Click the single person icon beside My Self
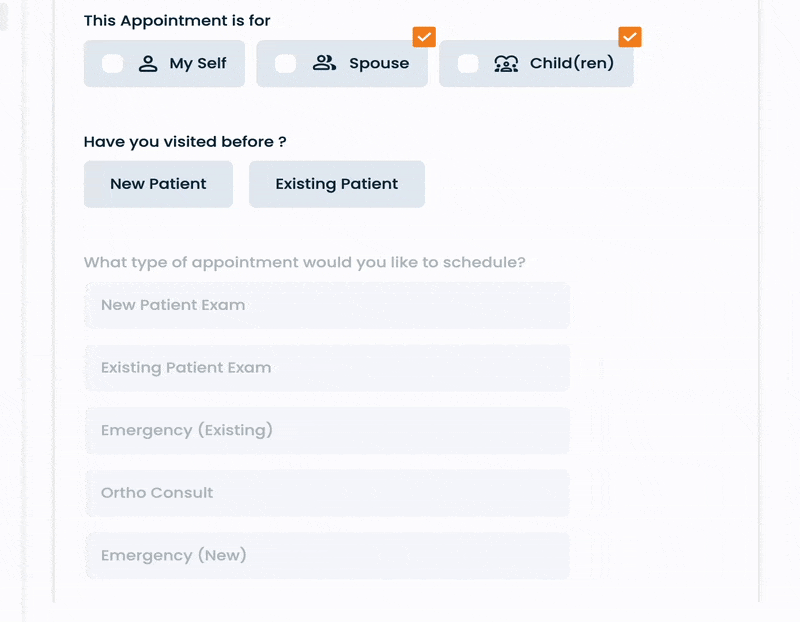The height and width of the screenshot is (622, 800). click(148, 64)
